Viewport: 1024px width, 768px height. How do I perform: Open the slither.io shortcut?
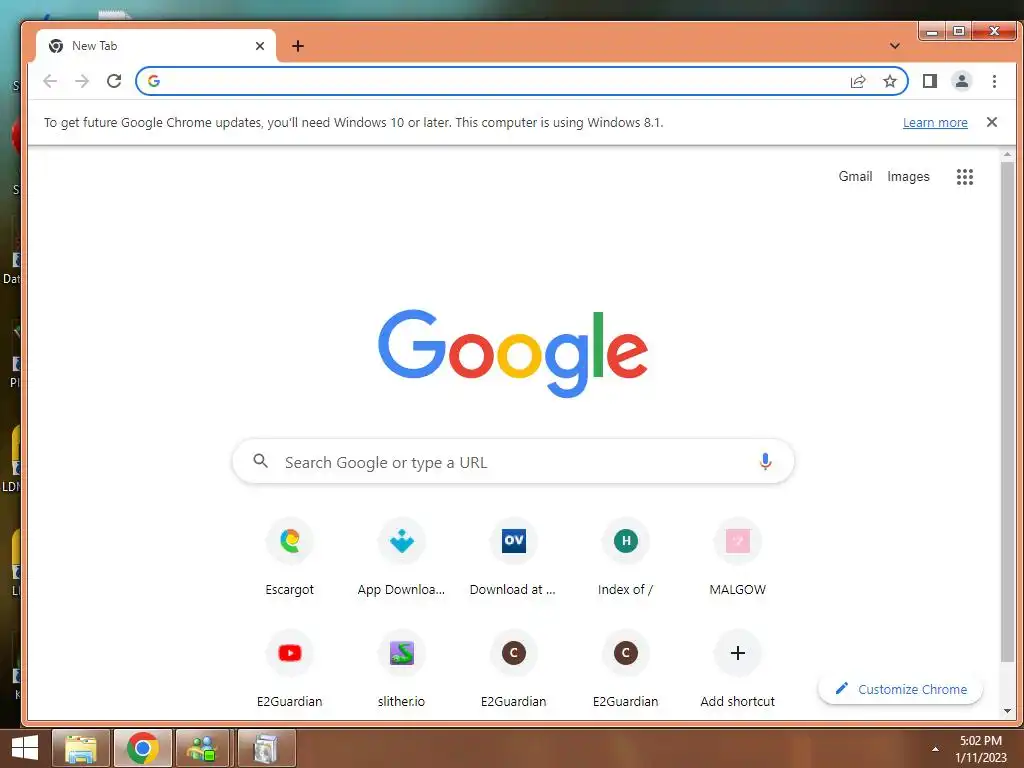tap(402, 669)
